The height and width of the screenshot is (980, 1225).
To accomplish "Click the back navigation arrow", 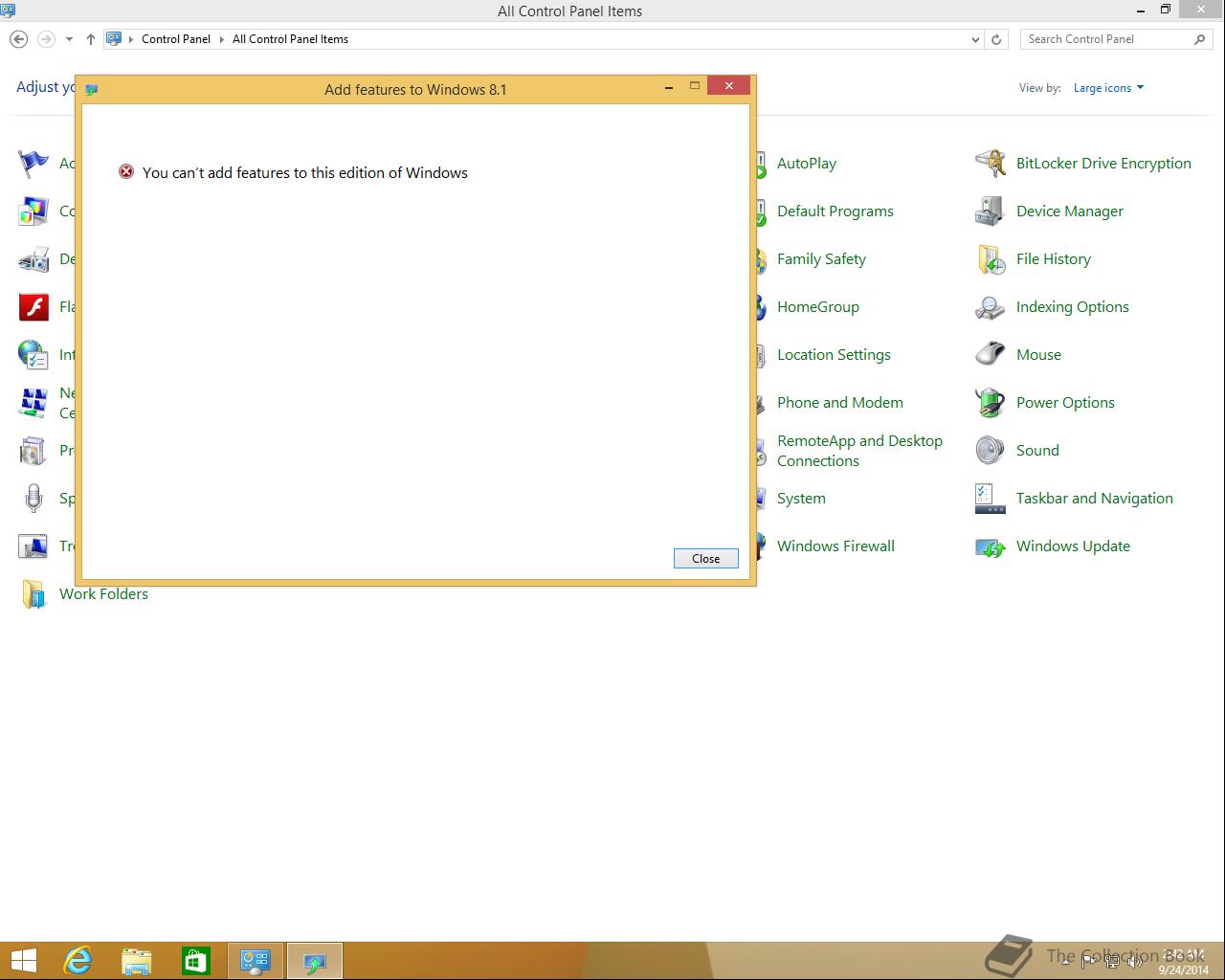I will pyautogui.click(x=18, y=39).
